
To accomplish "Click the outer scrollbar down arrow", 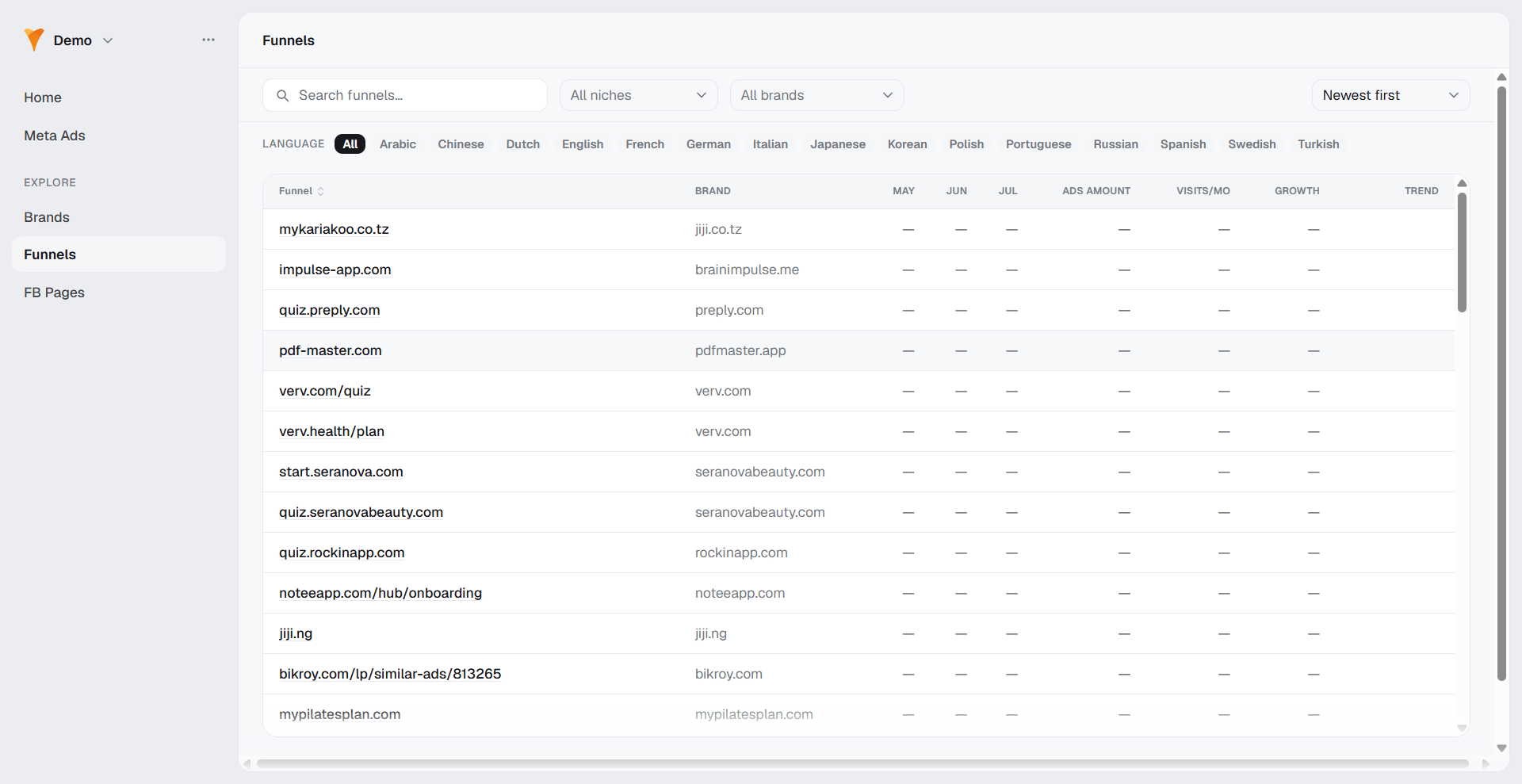I will point(1501,748).
